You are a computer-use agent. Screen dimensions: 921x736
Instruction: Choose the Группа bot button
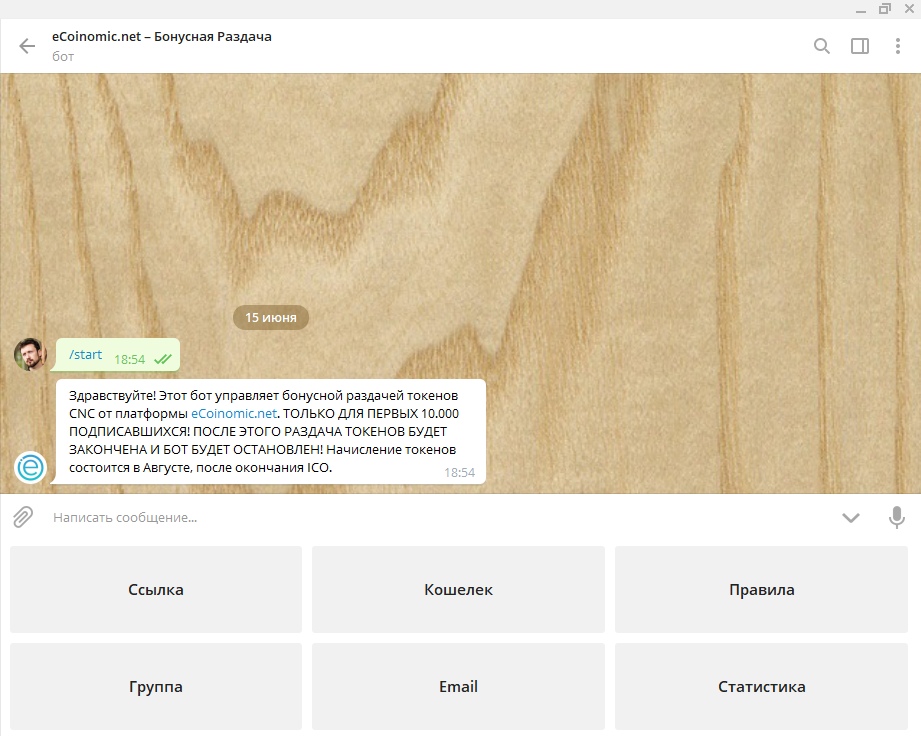(156, 687)
